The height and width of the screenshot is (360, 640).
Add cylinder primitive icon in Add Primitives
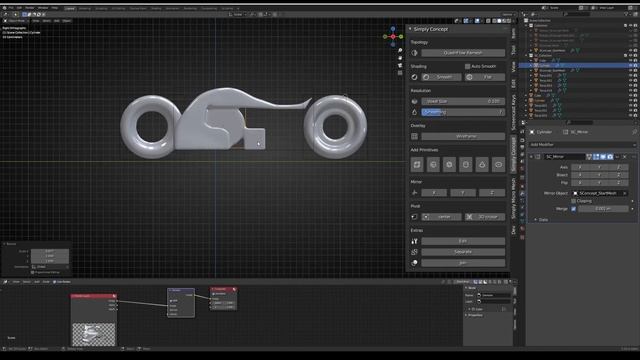pos(466,164)
